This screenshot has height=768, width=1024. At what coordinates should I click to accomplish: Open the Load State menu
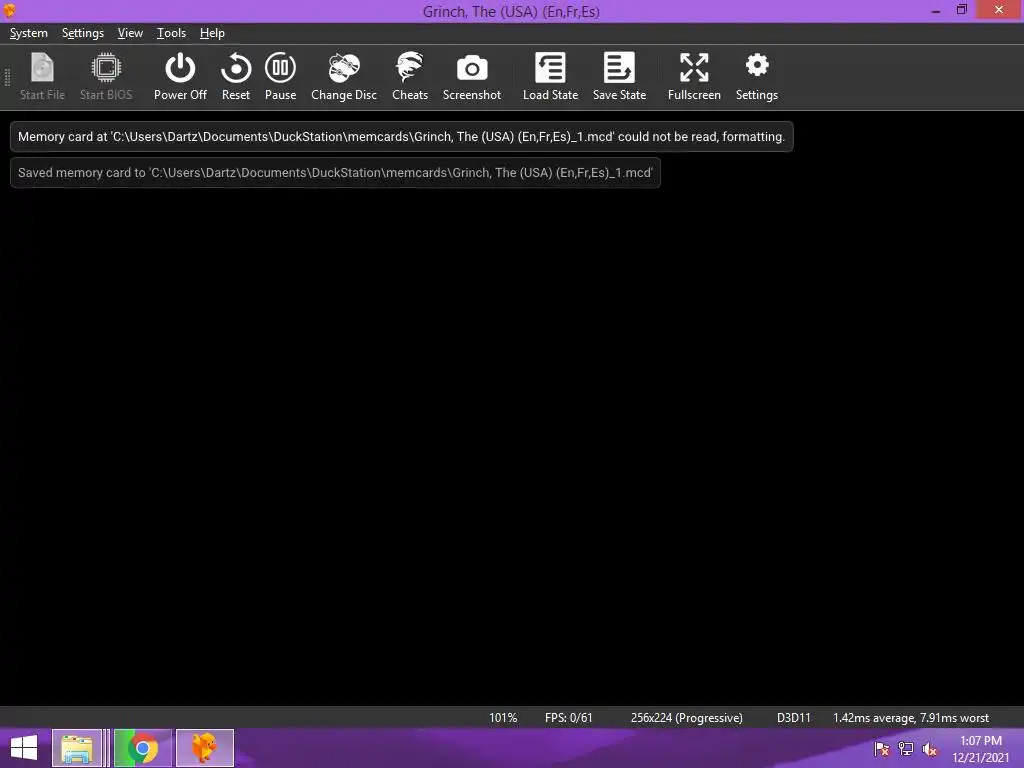click(x=551, y=76)
